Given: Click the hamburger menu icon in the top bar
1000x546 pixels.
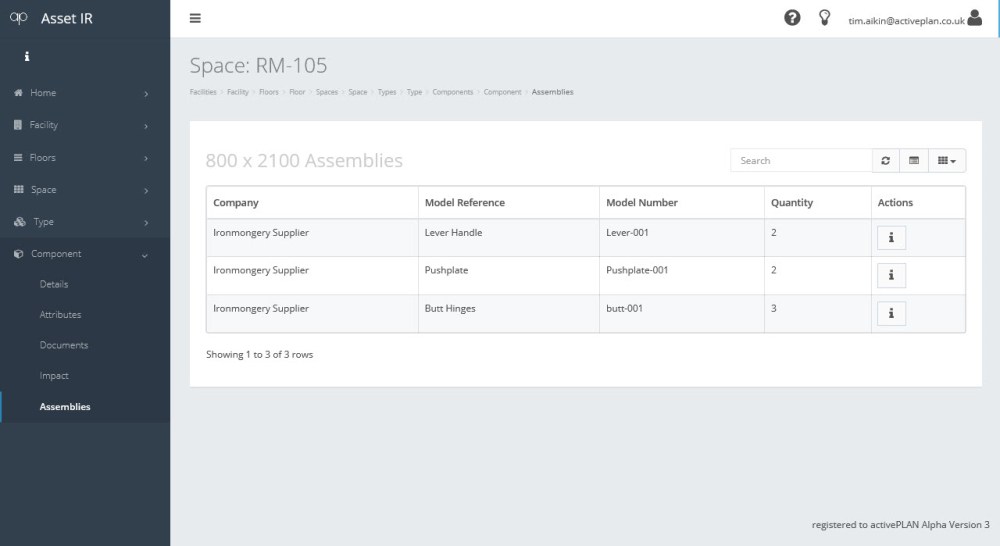Looking at the screenshot, I should (x=195, y=18).
